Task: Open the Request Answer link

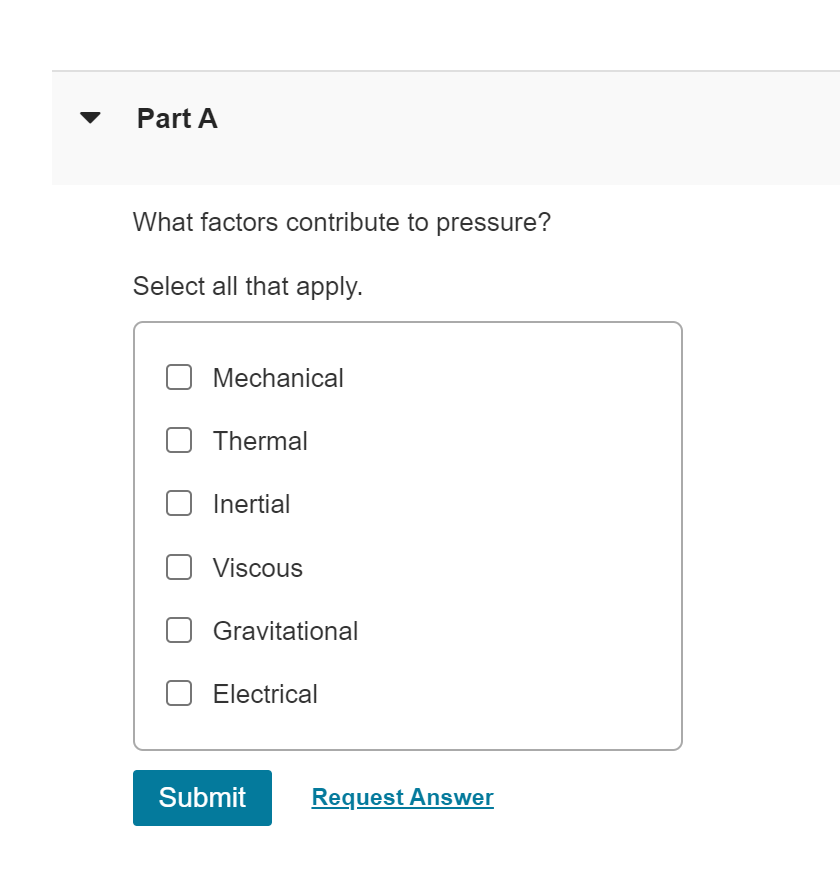Action: tap(402, 796)
